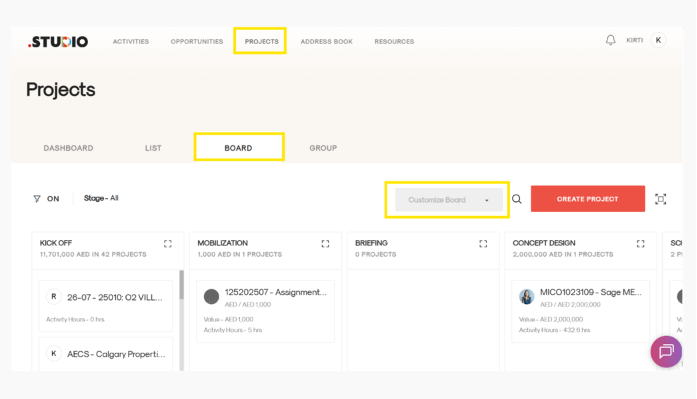Click '11,701,000 AED IN 42 PROJECTS' text
The width and height of the screenshot is (697, 399).
point(93,255)
